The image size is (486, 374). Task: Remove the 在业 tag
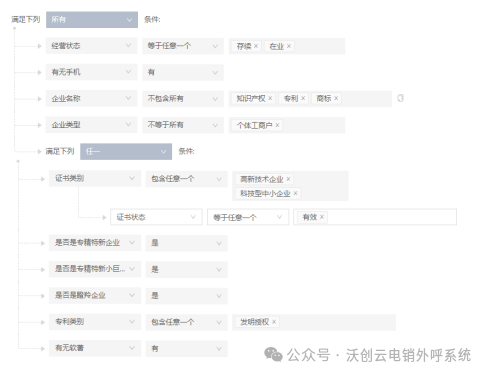(289, 46)
